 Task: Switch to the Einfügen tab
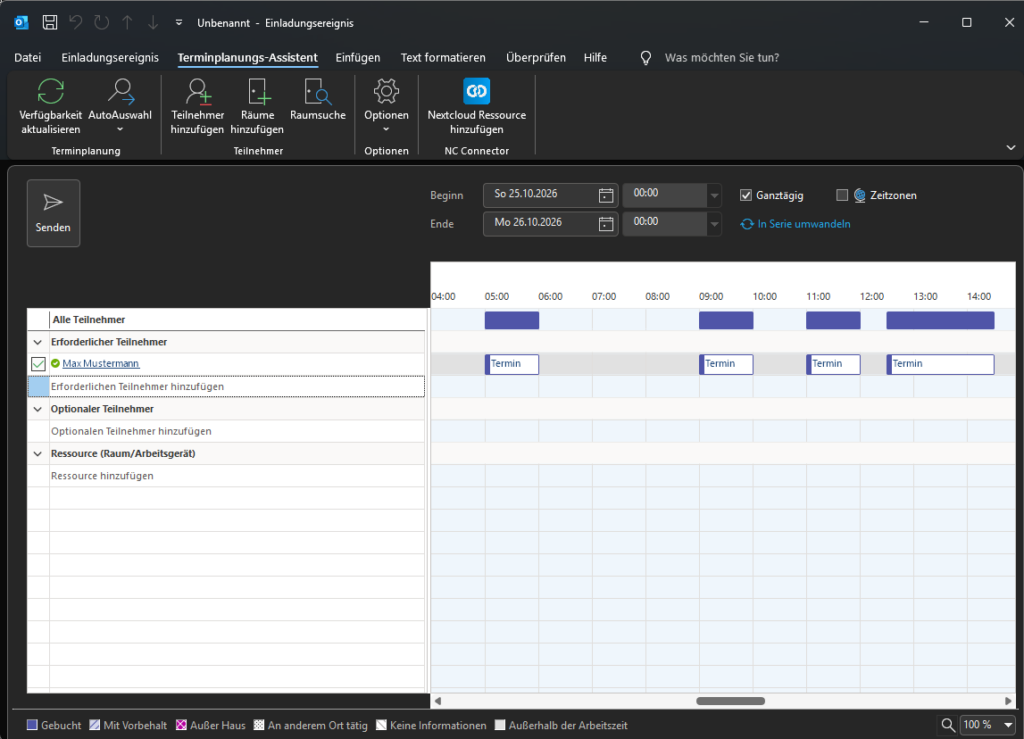(x=358, y=57)
